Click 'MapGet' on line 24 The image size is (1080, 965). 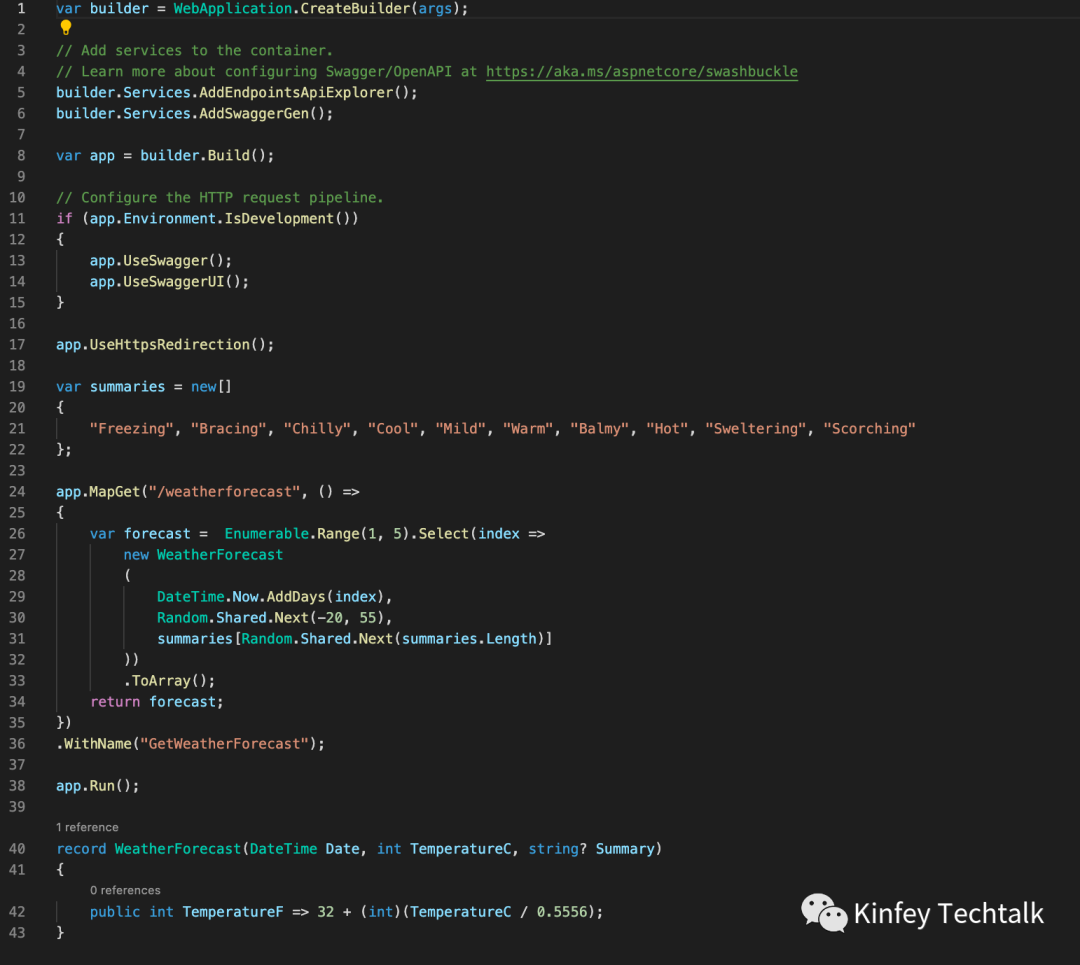tap(114, 492)
